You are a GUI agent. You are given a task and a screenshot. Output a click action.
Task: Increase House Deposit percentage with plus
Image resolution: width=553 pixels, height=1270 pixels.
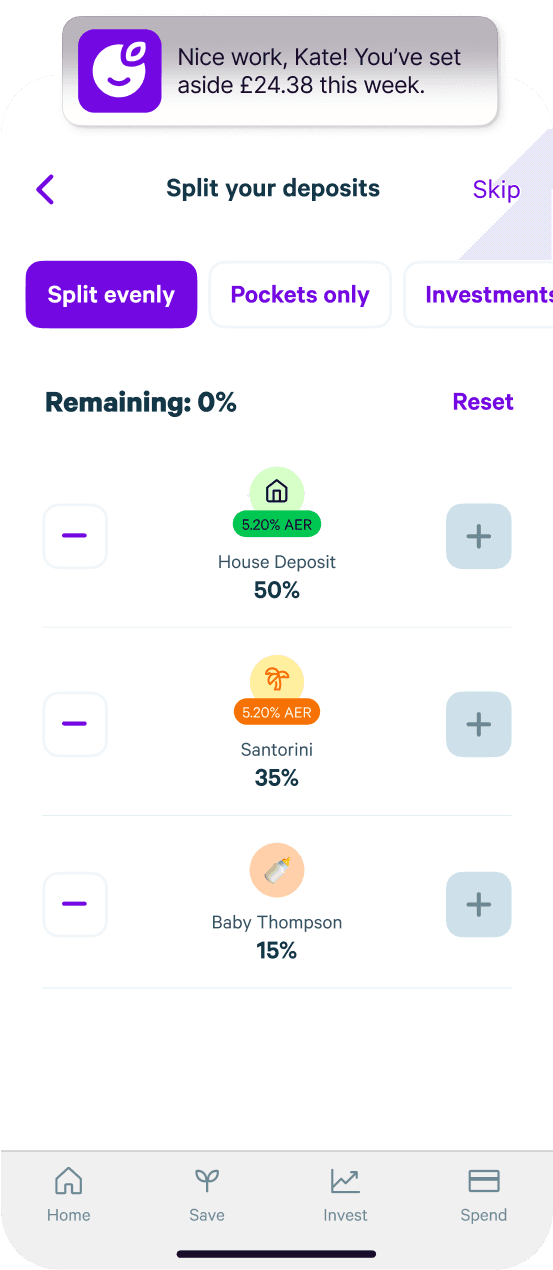pos(479,536)
